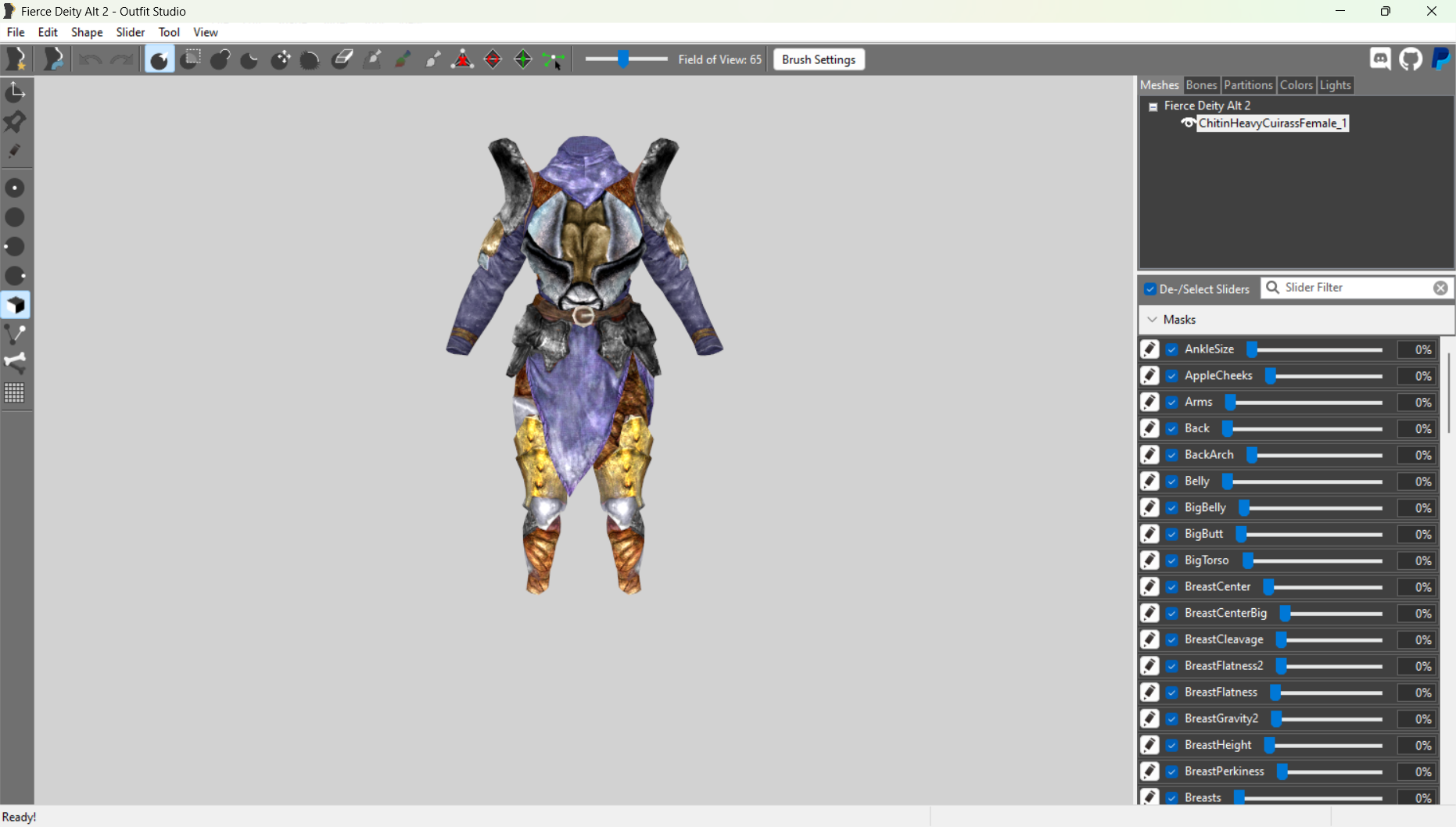Switch to the Partitions tab

click(1248, 85)
